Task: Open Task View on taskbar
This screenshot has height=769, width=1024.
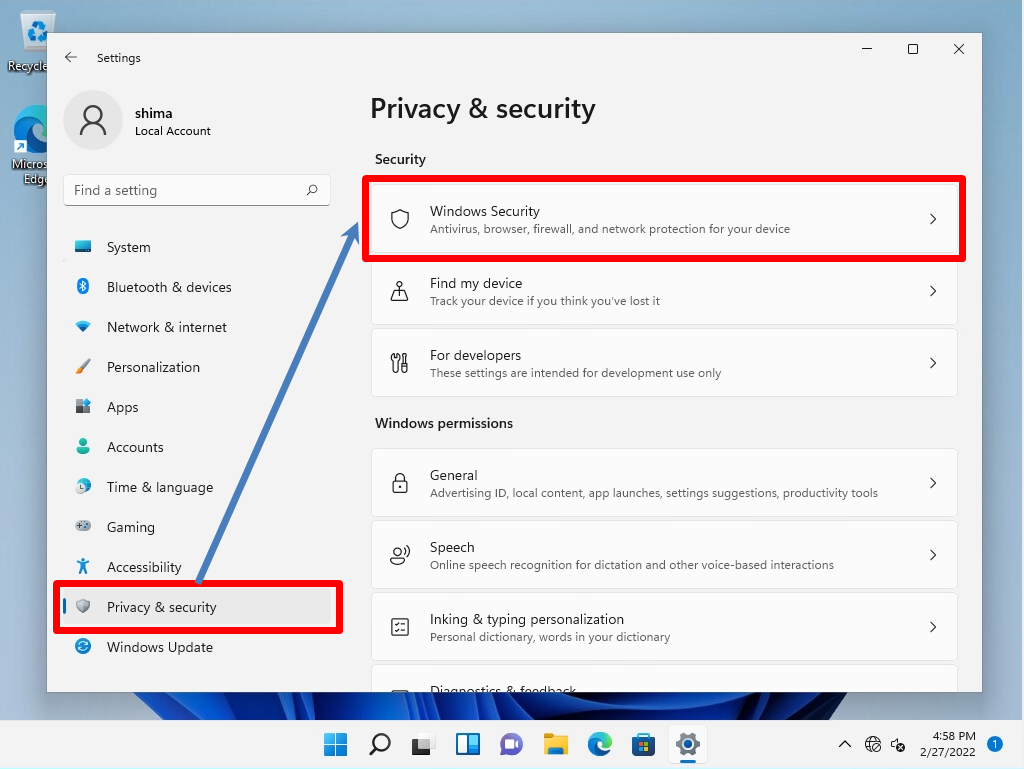Action: point(423,744)
